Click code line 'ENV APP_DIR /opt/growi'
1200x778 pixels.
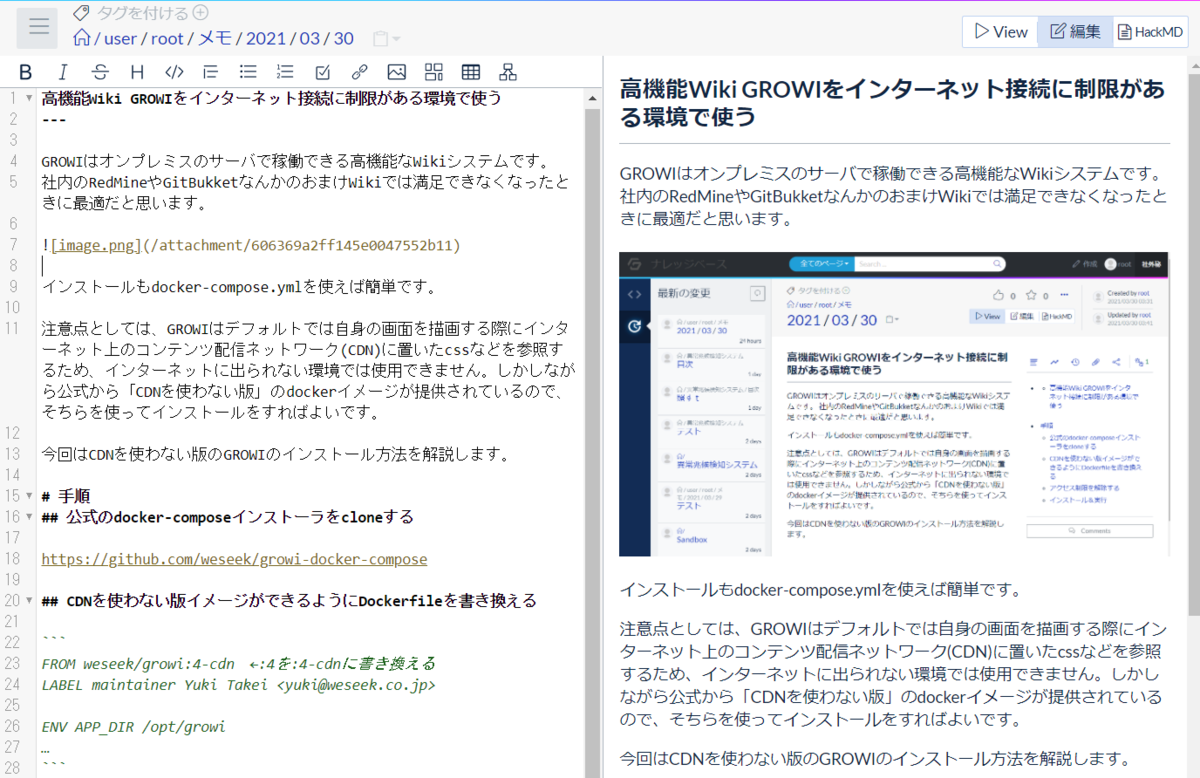[x=133, y=727]
